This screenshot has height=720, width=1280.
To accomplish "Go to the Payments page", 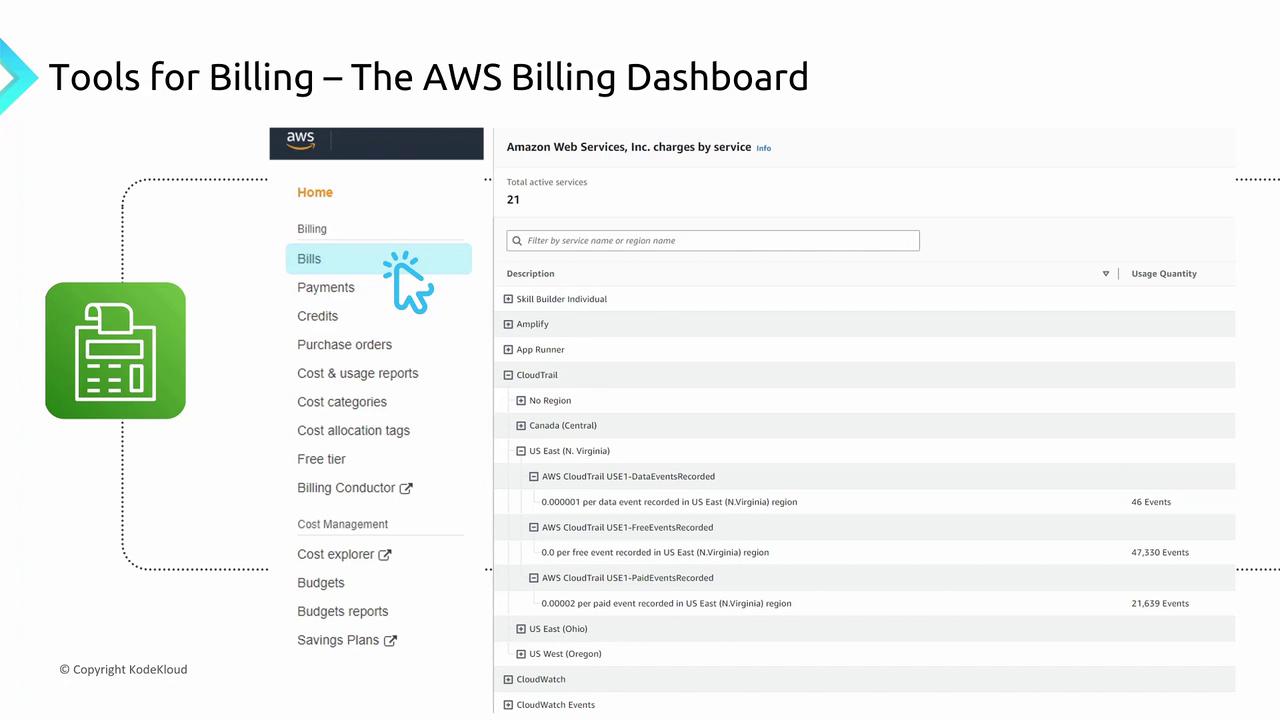I will 326,288.
